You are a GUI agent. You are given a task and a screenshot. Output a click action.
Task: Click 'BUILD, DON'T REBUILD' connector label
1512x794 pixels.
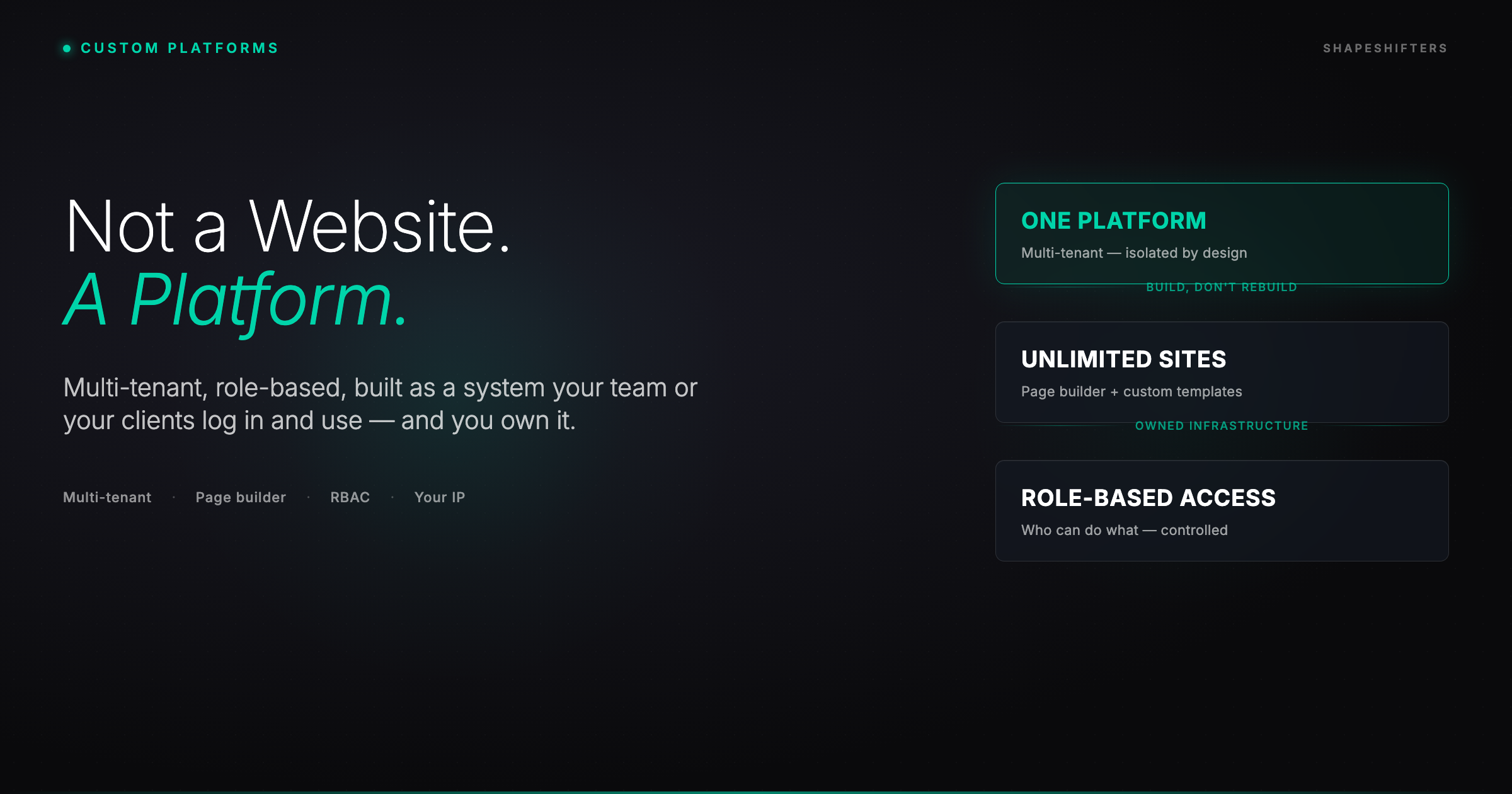click(x=1222, y=287)
